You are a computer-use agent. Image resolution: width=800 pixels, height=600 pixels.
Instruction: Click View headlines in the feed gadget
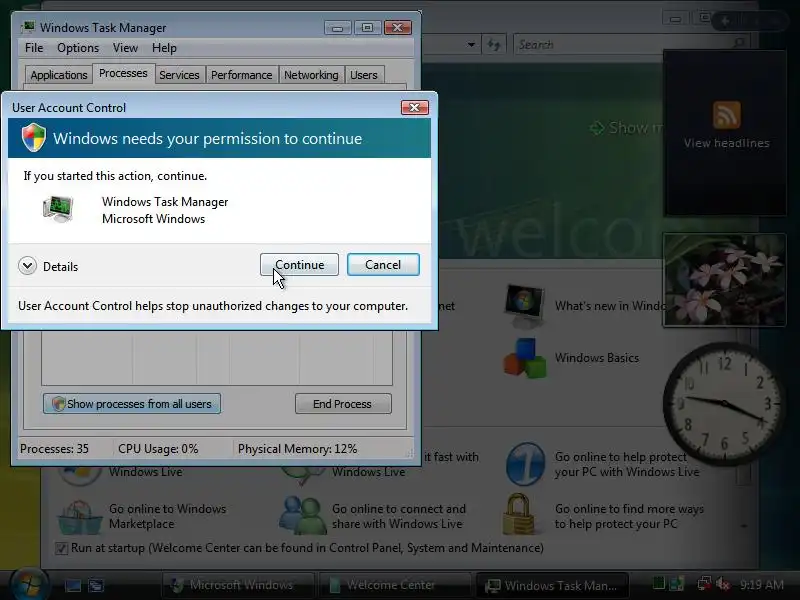tap(727, 143)
